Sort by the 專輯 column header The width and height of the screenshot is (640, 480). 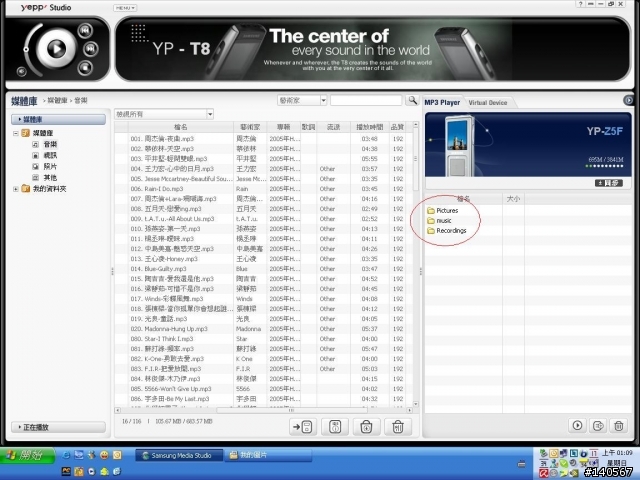(283, 127)
